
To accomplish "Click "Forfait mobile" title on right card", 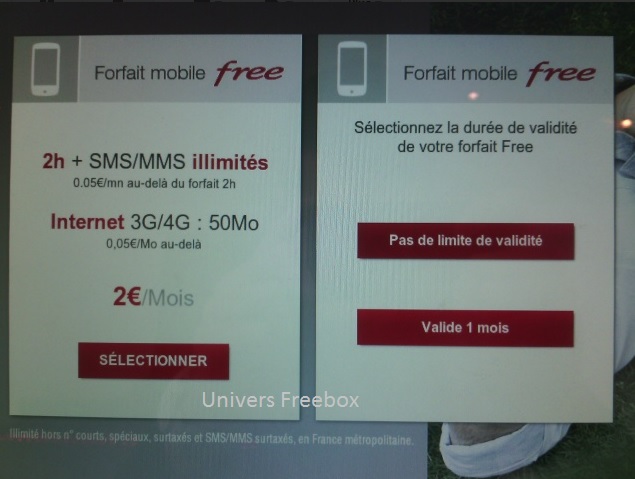I will [460, 73].
